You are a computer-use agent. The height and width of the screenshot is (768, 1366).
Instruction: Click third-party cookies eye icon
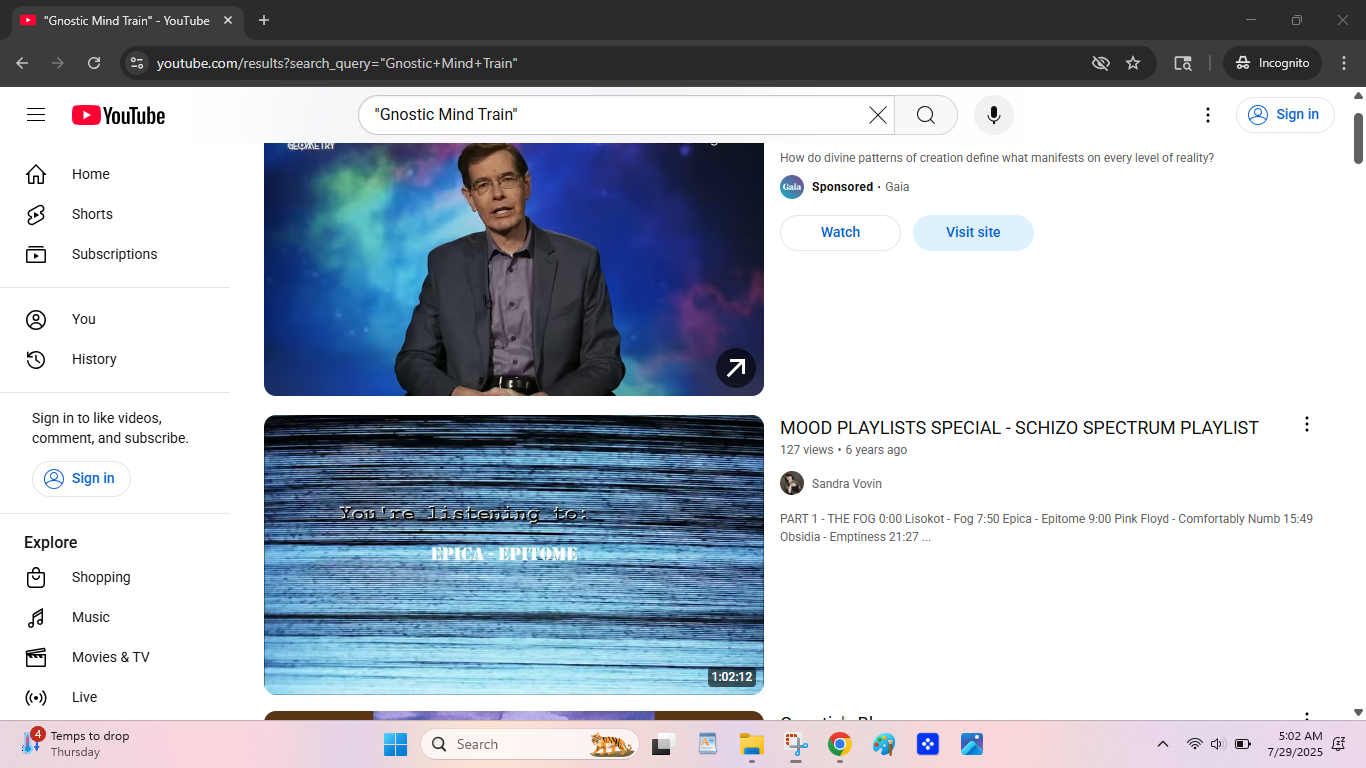[x=1101, y=63]
